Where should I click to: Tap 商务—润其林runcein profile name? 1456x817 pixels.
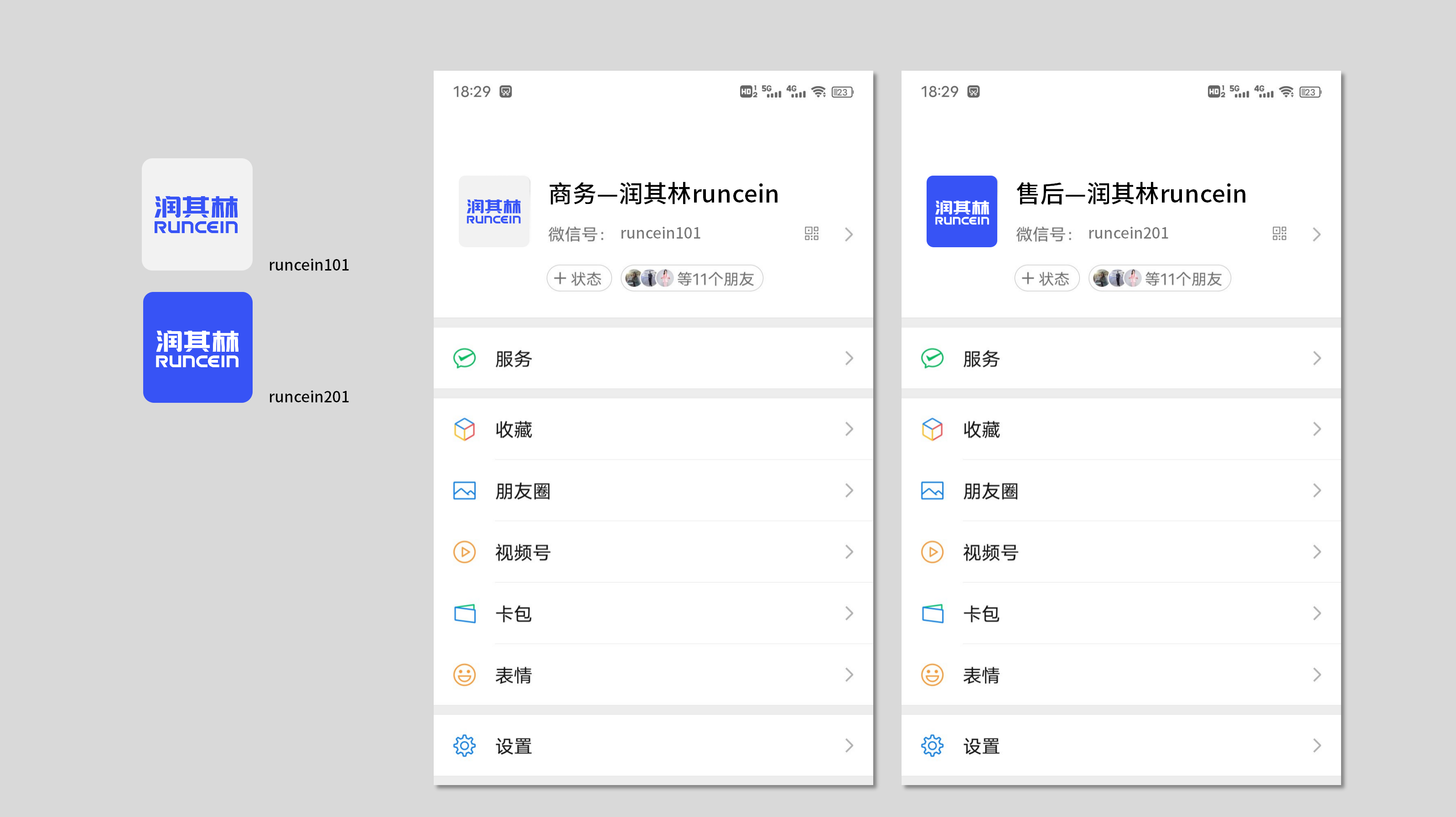click(663, 194)
